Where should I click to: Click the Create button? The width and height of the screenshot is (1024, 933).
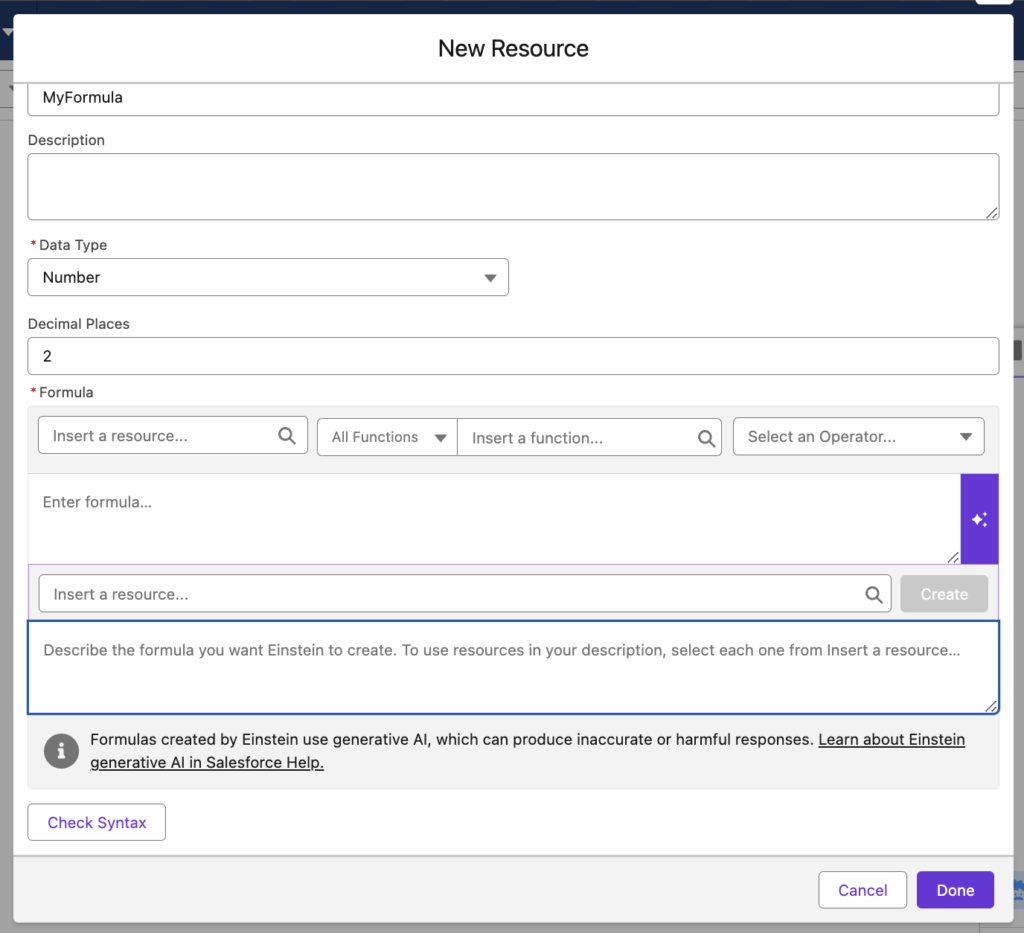pos(944,594)
